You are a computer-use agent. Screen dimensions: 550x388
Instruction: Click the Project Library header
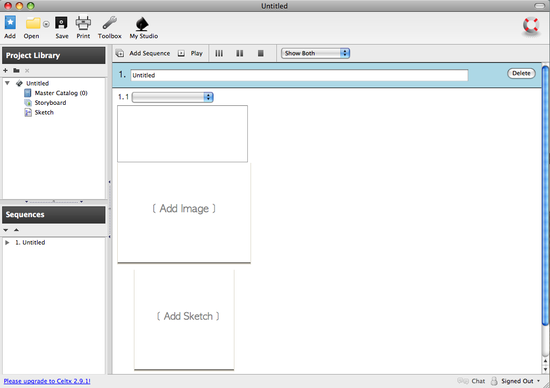(54, 55)
